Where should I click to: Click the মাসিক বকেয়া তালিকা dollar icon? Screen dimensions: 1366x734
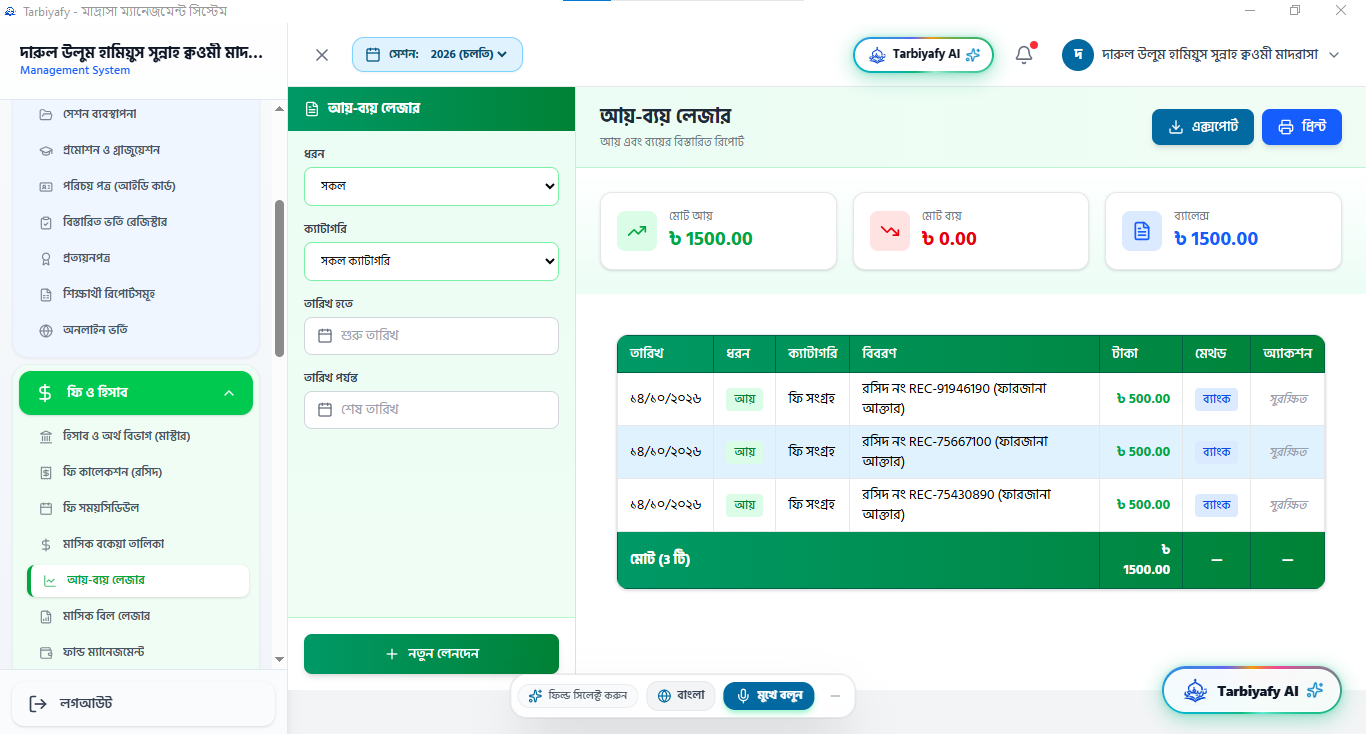coord(46,544)
